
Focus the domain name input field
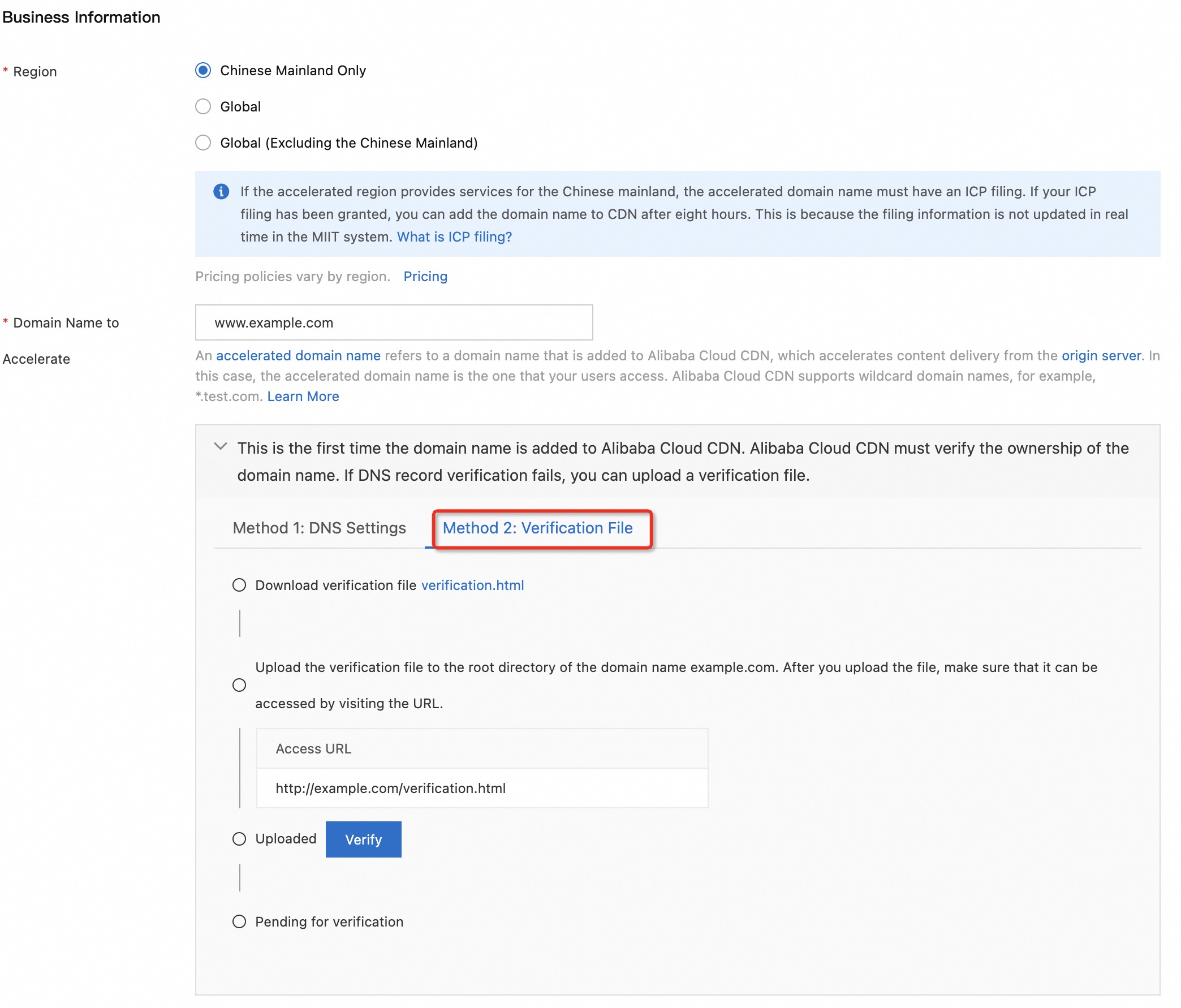tap(393, 322)
